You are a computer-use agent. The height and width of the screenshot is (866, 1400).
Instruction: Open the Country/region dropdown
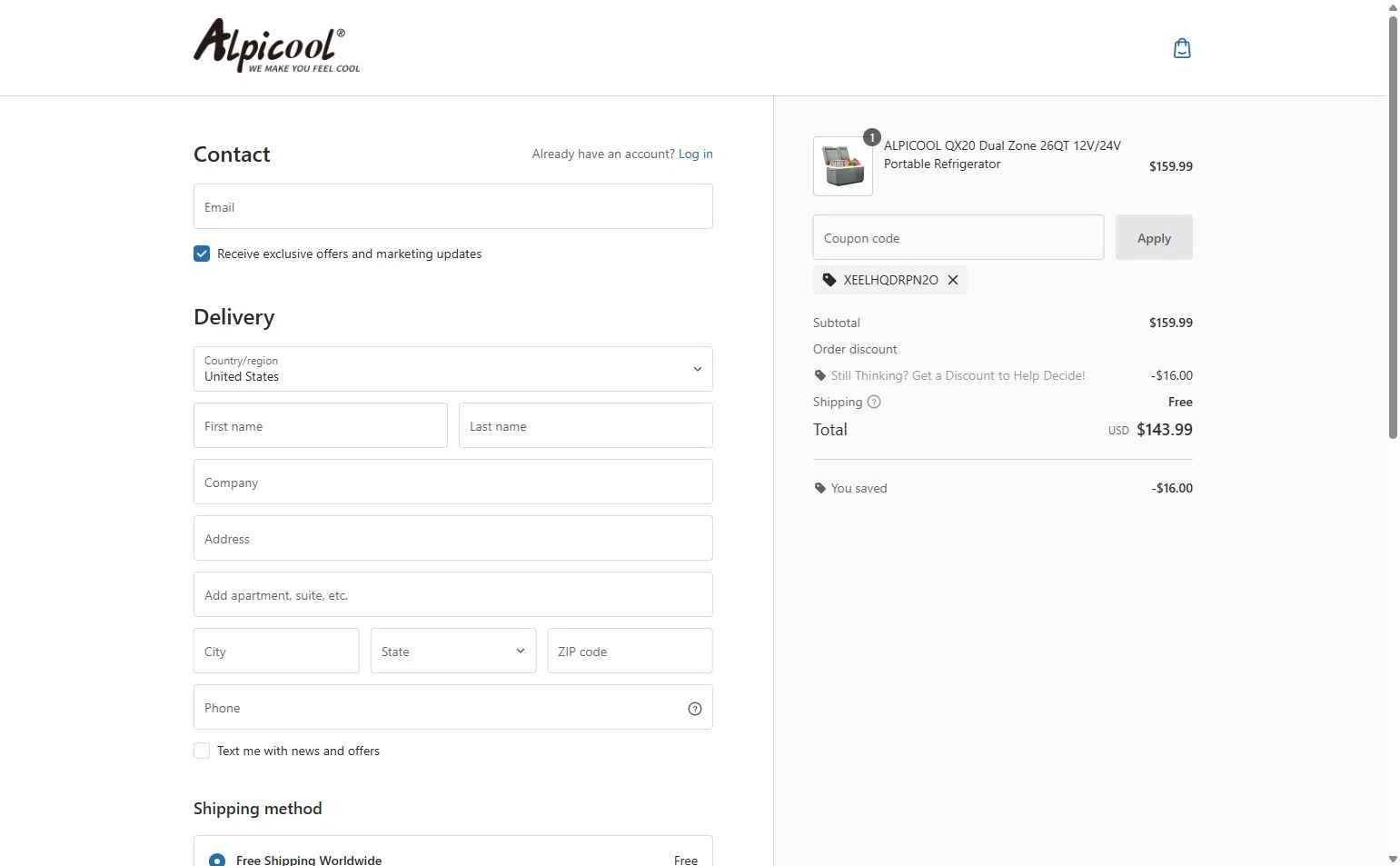(x=453, y=369)
